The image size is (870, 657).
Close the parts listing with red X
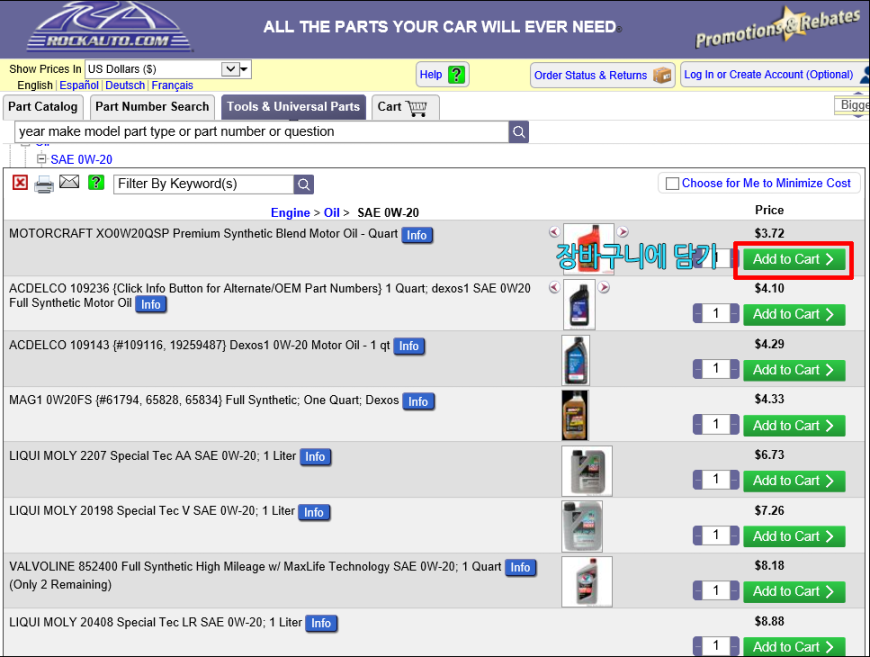pos(20,183)
